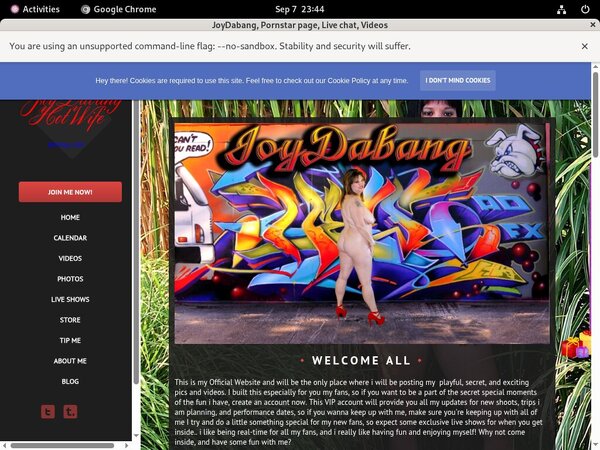Select the Store menu item
This screenshot has height=450, width=600.
(x=70, y=320)
